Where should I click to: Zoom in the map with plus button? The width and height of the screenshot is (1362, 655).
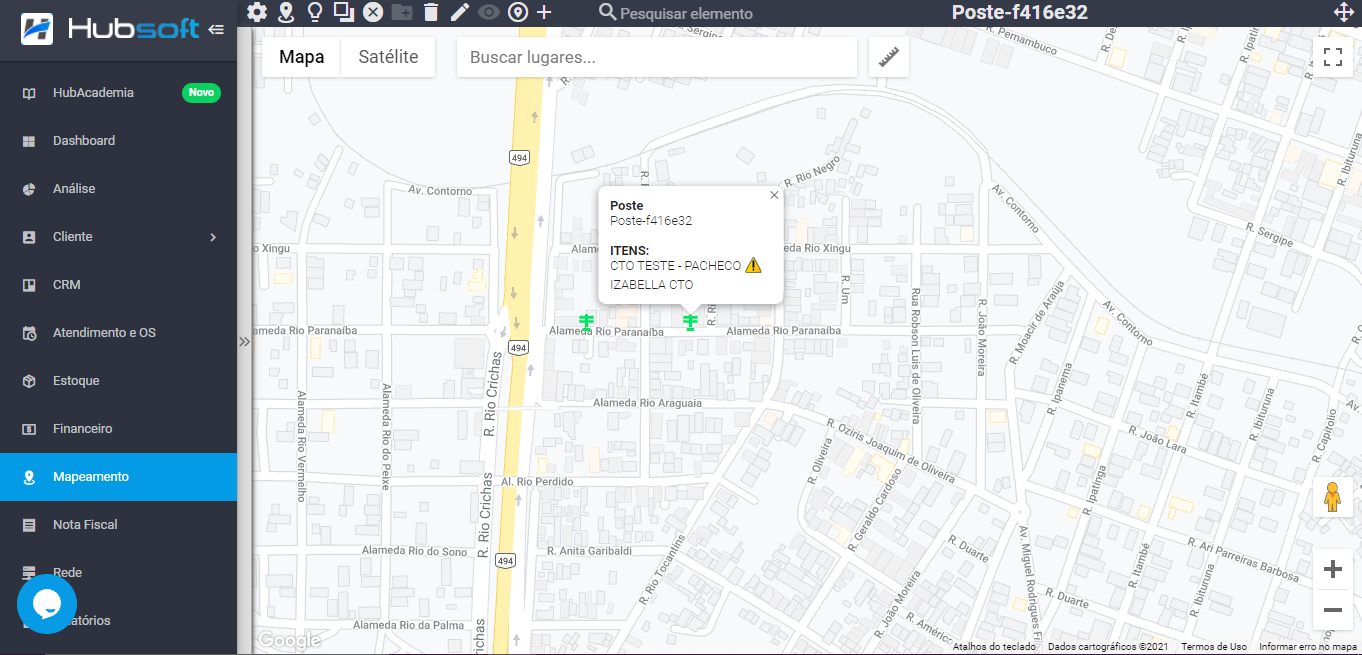(1332, 570)
